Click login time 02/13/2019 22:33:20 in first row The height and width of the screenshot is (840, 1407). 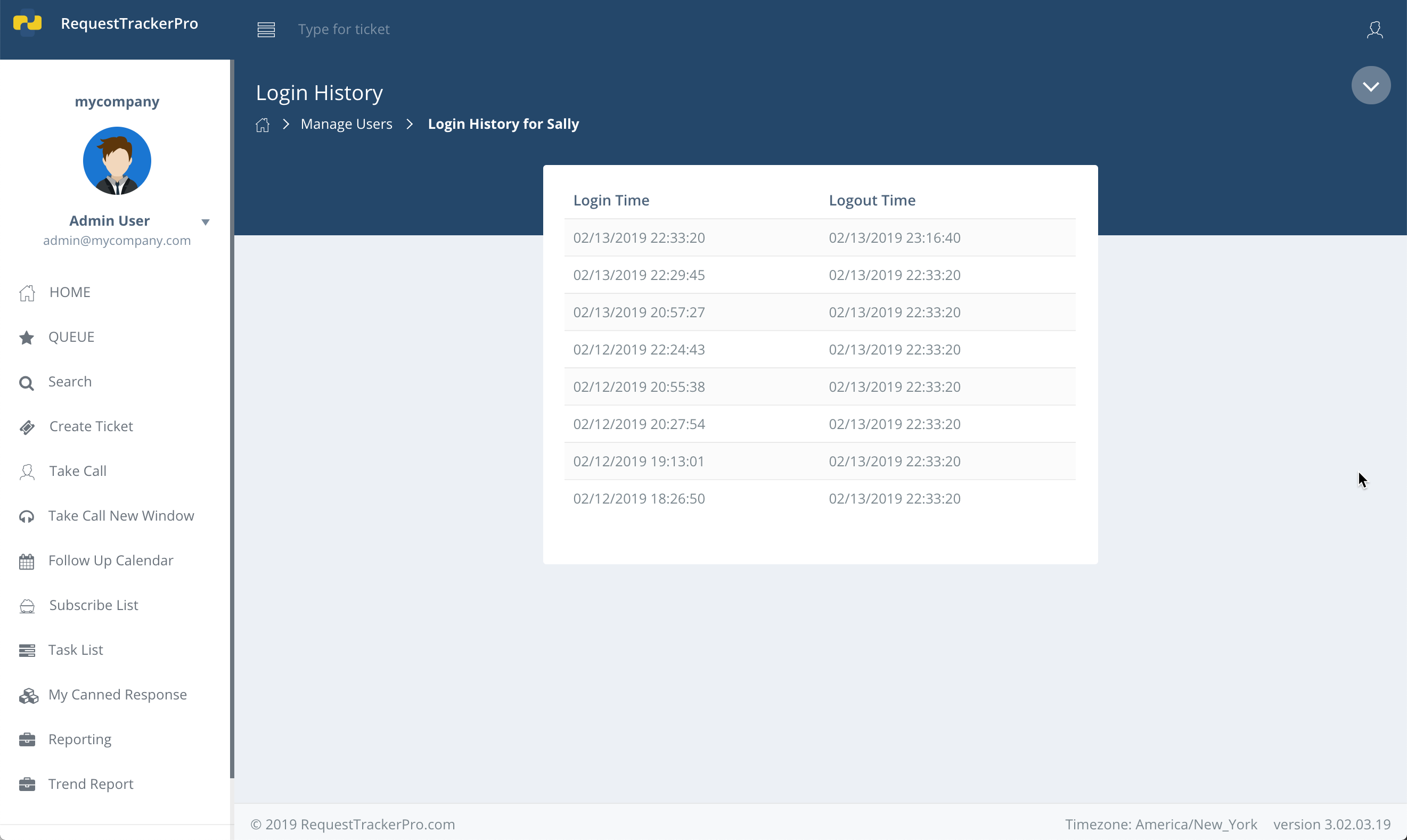point(639,238)
